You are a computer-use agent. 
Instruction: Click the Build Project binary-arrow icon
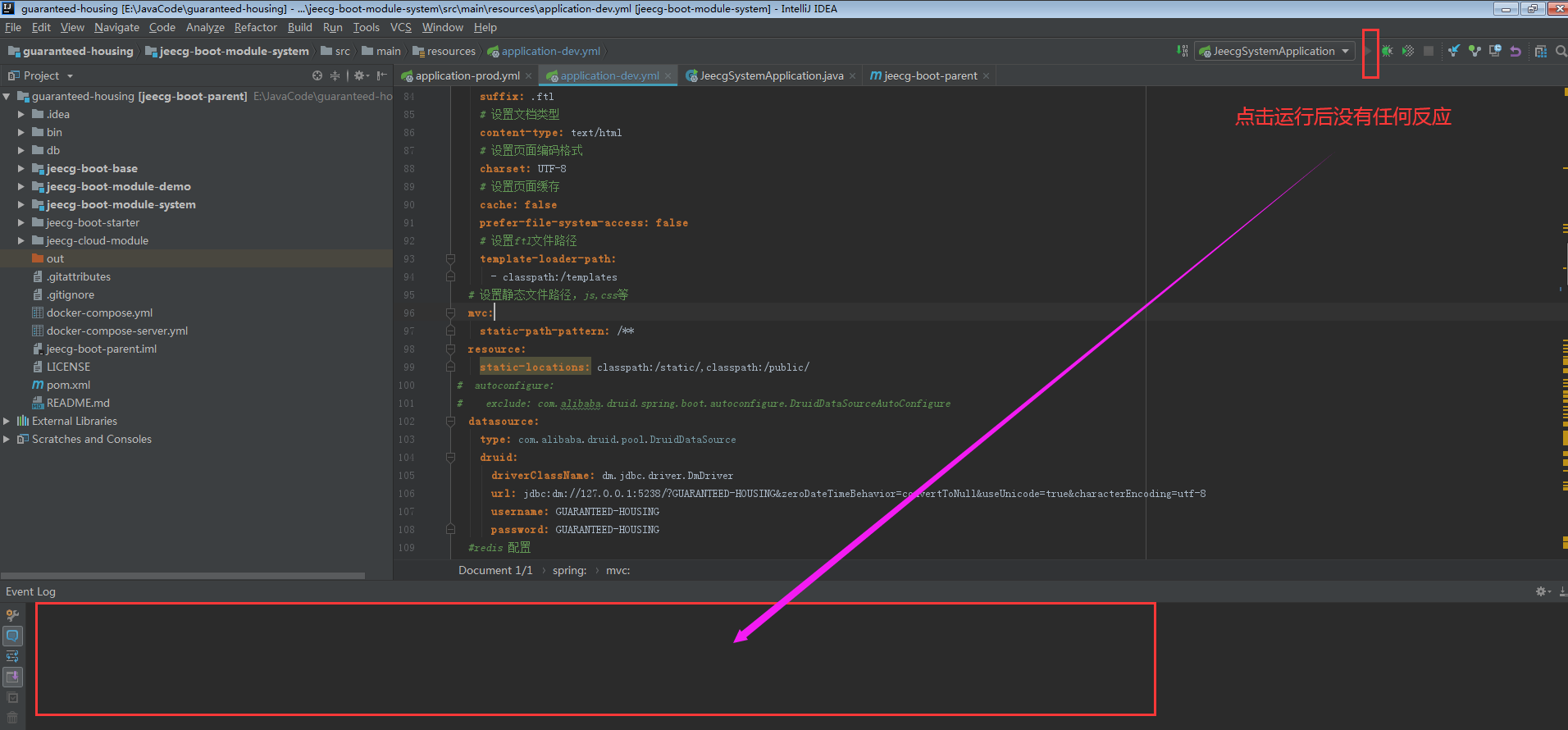tap(1182, 51)
